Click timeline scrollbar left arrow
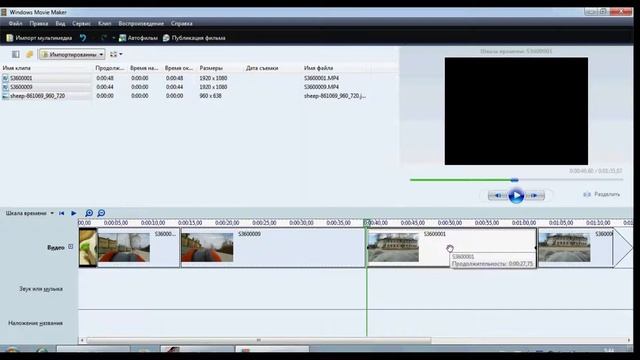The image size is (640, 360). pyautogui.click(x=82, y=340)
